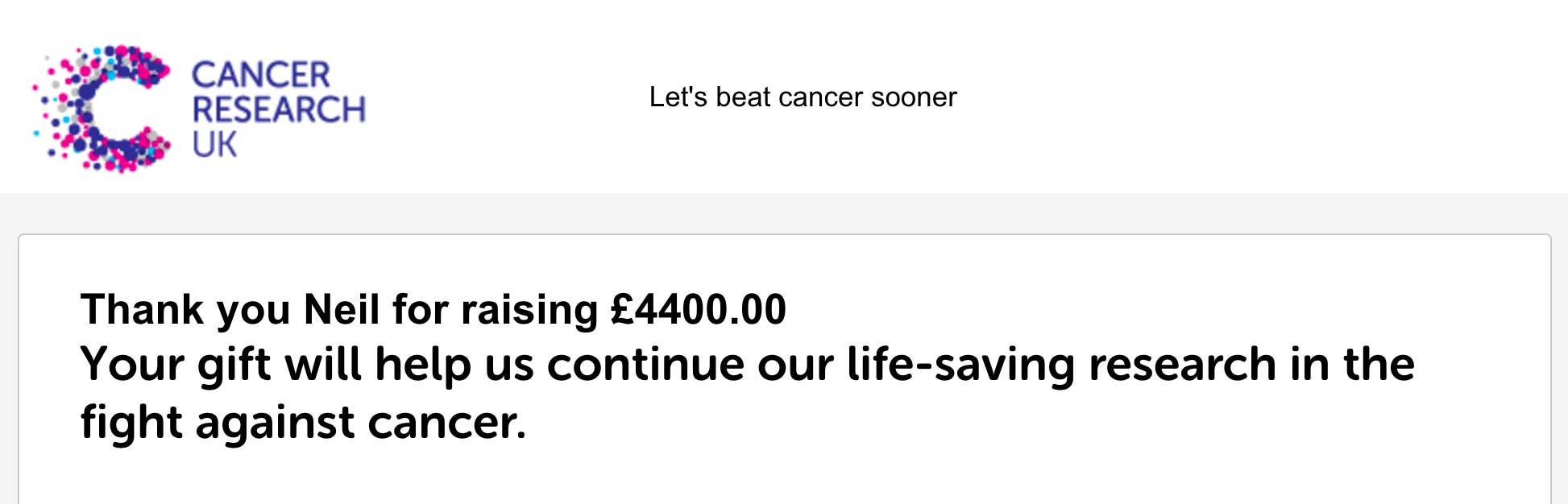Click the £4400.00 amount raised
Screen dimensions: 1568x504
[x=698, y=310]
